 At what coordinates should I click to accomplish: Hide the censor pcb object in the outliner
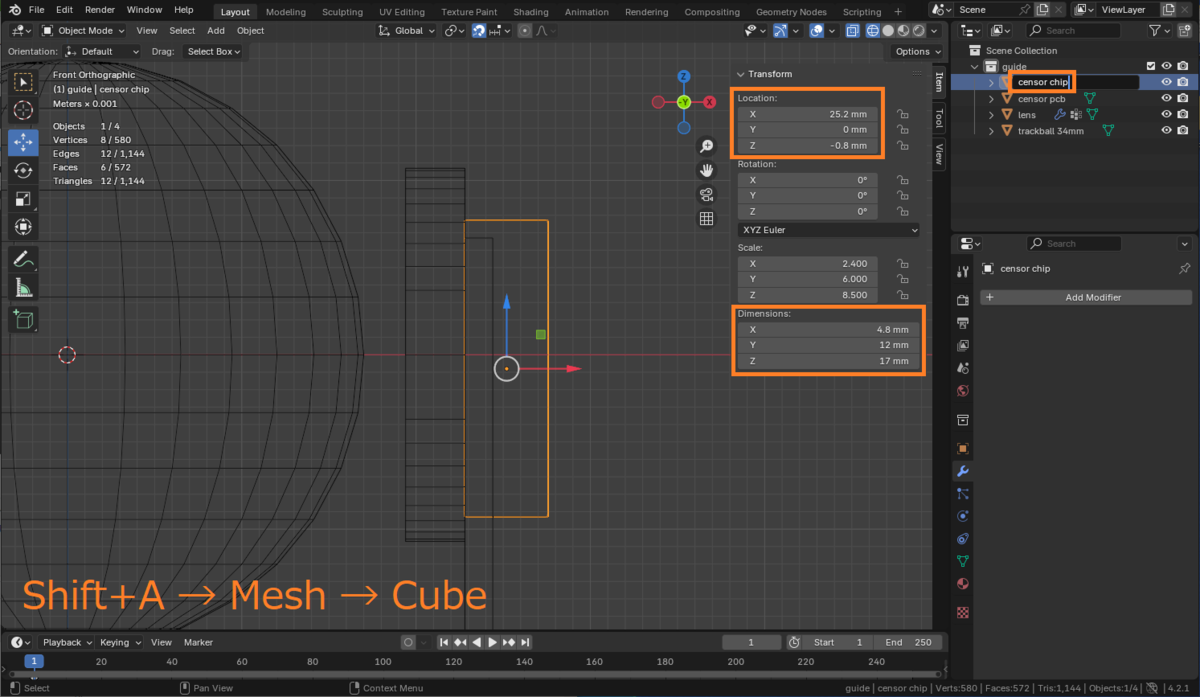[1166, 99]
